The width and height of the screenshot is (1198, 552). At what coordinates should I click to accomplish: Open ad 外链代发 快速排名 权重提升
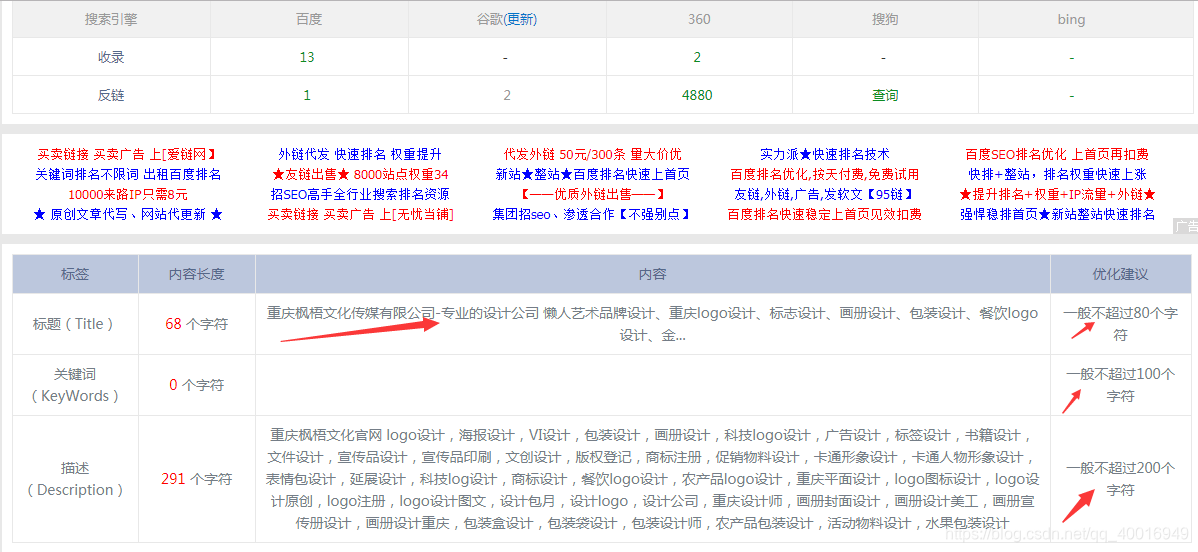tap(360, 154)
